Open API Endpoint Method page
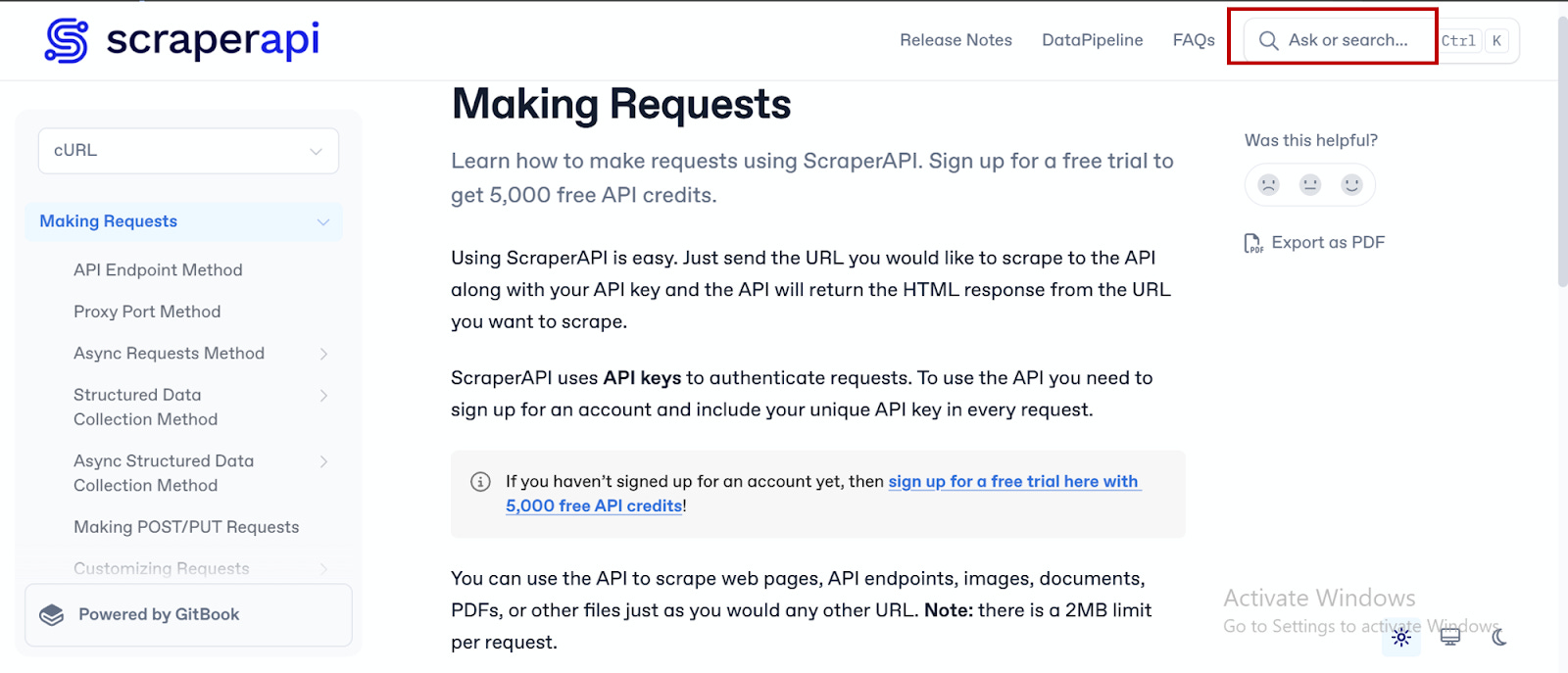1568x673 pixels. tap(158, 270)
